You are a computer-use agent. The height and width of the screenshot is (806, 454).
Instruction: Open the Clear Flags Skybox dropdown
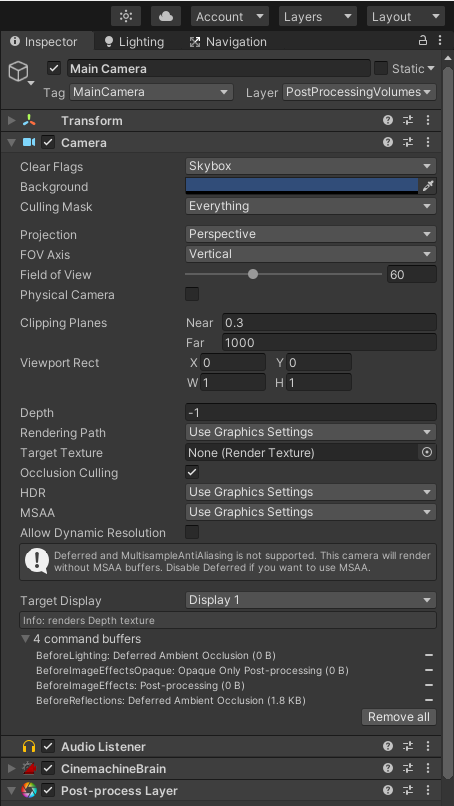[x=311, y=166]
